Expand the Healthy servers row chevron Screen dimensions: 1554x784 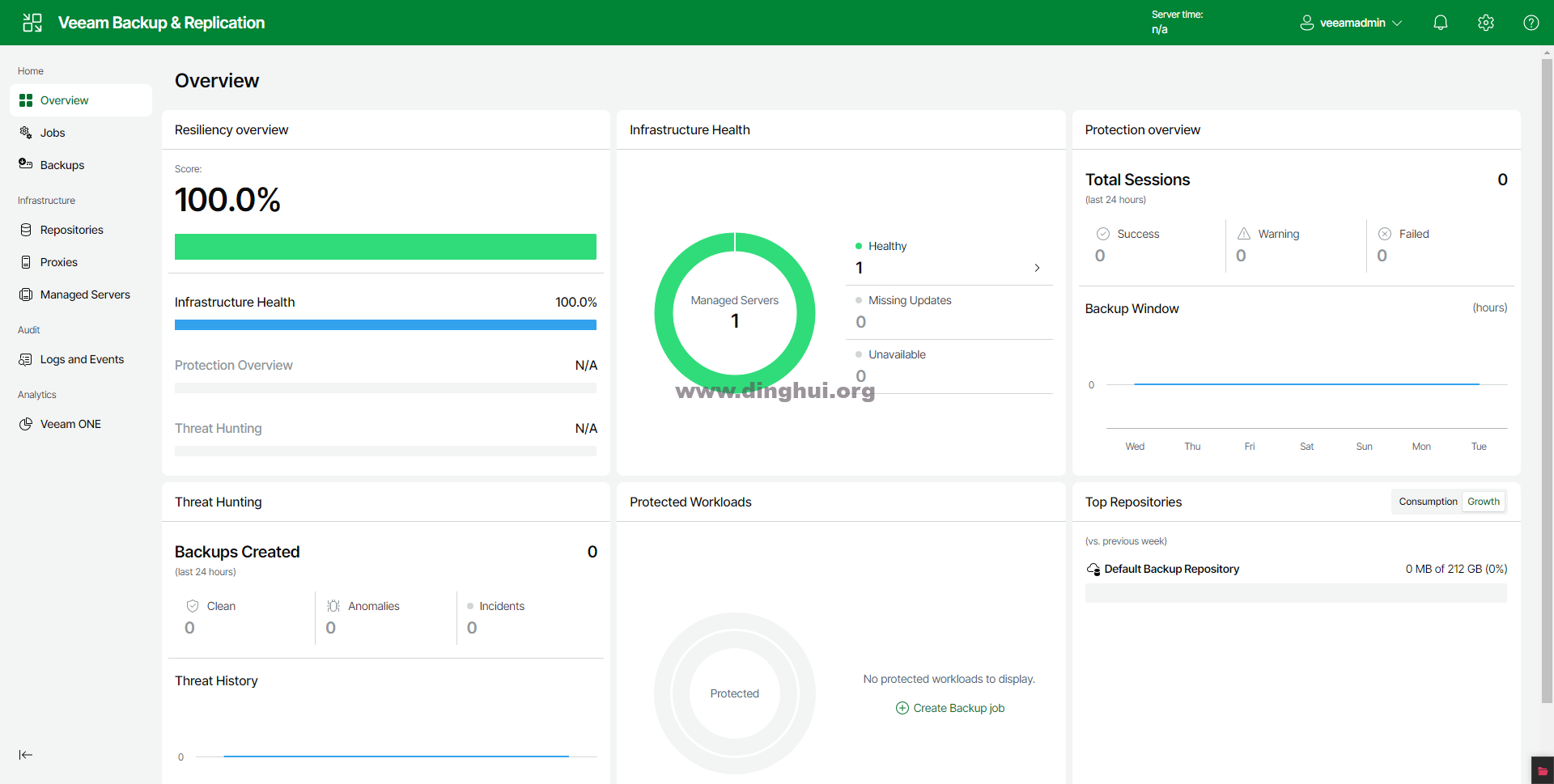click(x=1037, y=268)
